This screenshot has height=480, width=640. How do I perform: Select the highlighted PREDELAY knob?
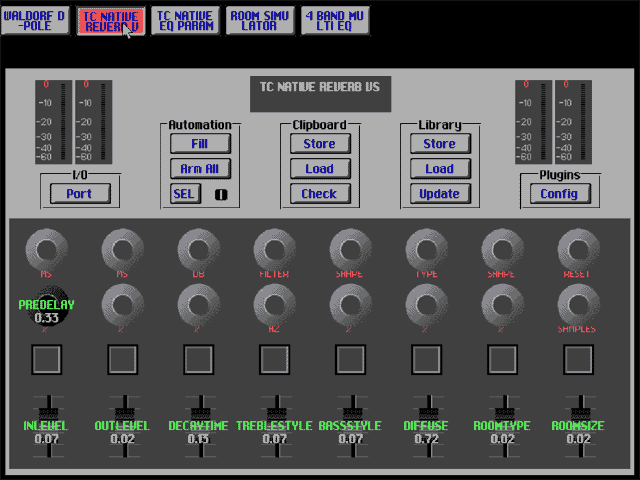point(47,305)
